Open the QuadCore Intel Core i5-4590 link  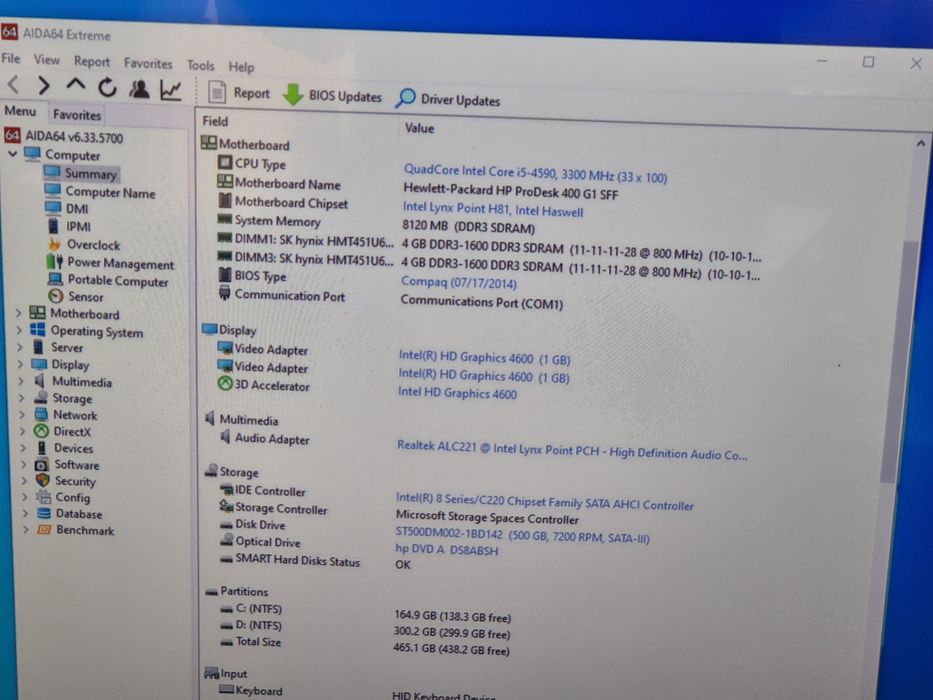tap(536, 173)
